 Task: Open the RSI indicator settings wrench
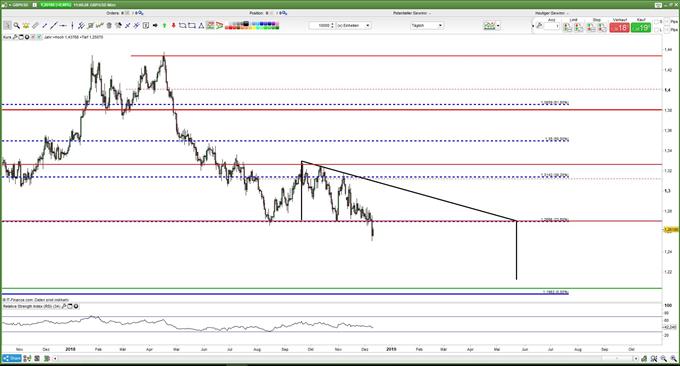click(x=64, y=307)
